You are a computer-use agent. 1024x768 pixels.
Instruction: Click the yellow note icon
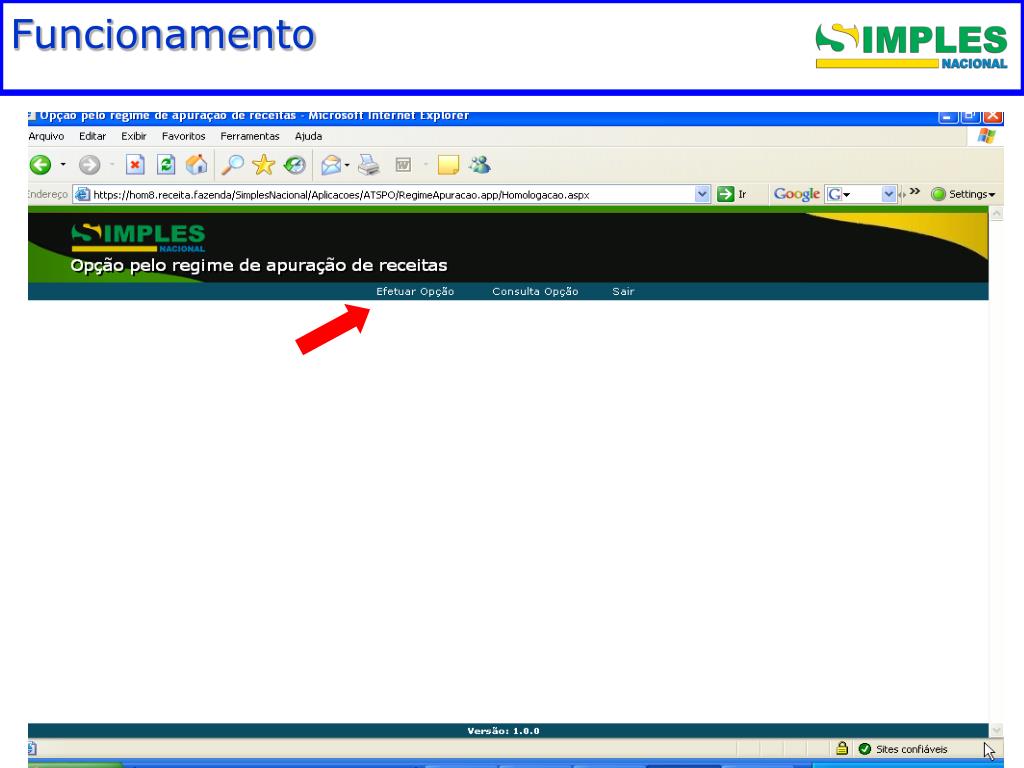click(448, 165)
